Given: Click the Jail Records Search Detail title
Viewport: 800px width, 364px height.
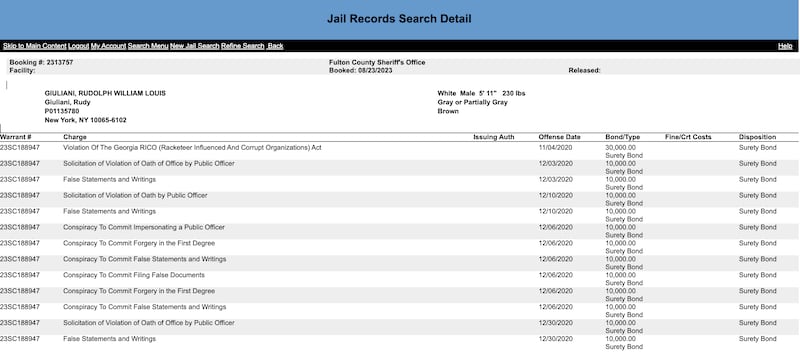Looking at the screenshot, I should tap(399, 19).
